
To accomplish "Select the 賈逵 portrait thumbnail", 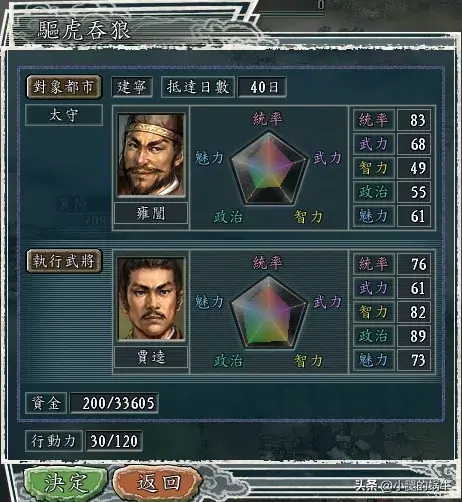I will 151,299.
